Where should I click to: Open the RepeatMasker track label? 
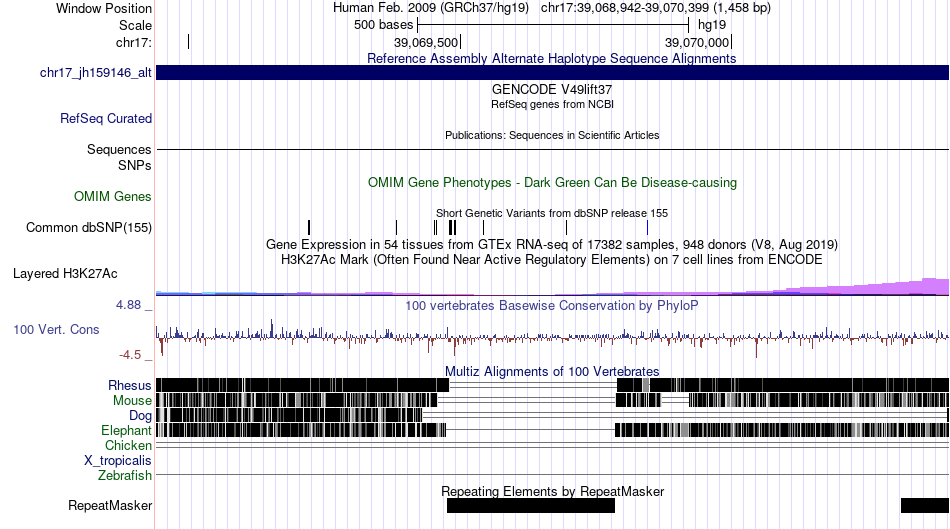pos(110,505)
